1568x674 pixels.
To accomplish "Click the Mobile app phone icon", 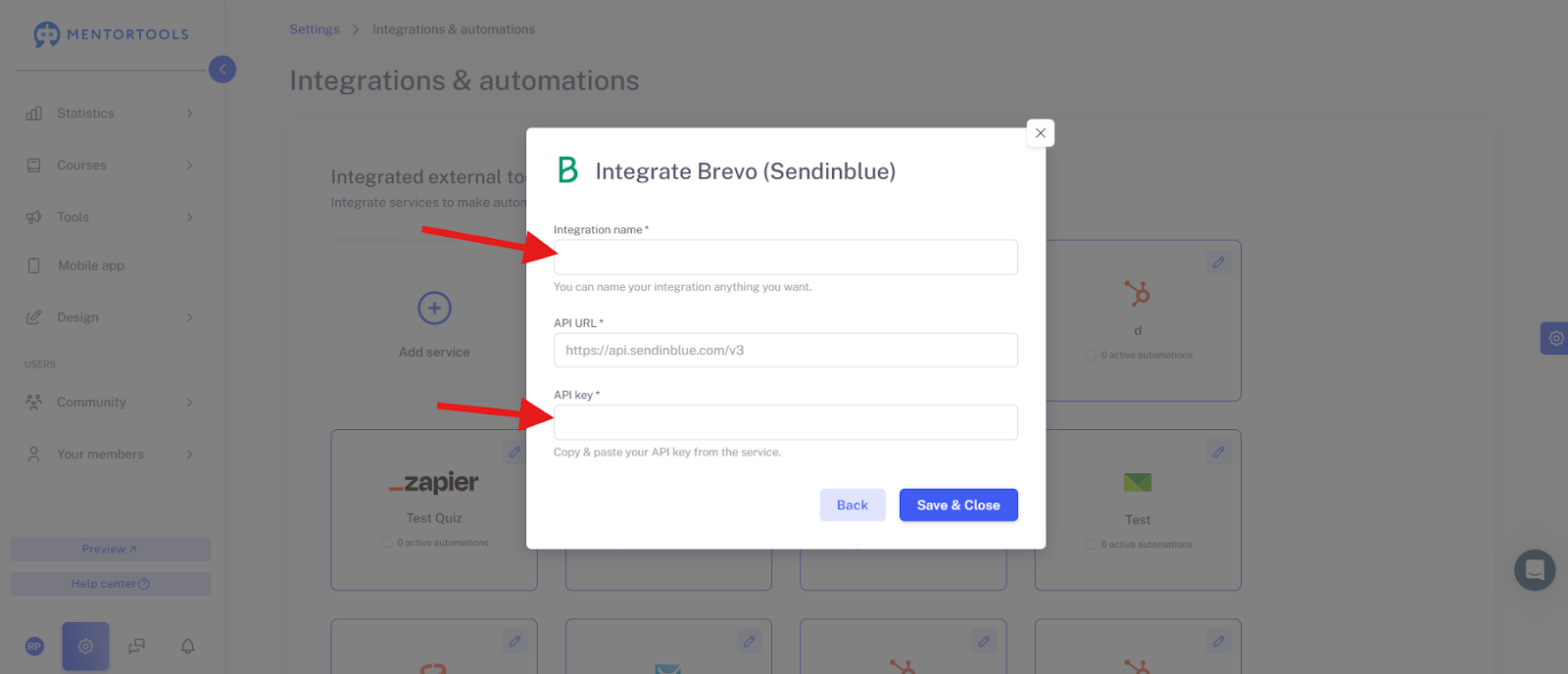I will [33, 265].
